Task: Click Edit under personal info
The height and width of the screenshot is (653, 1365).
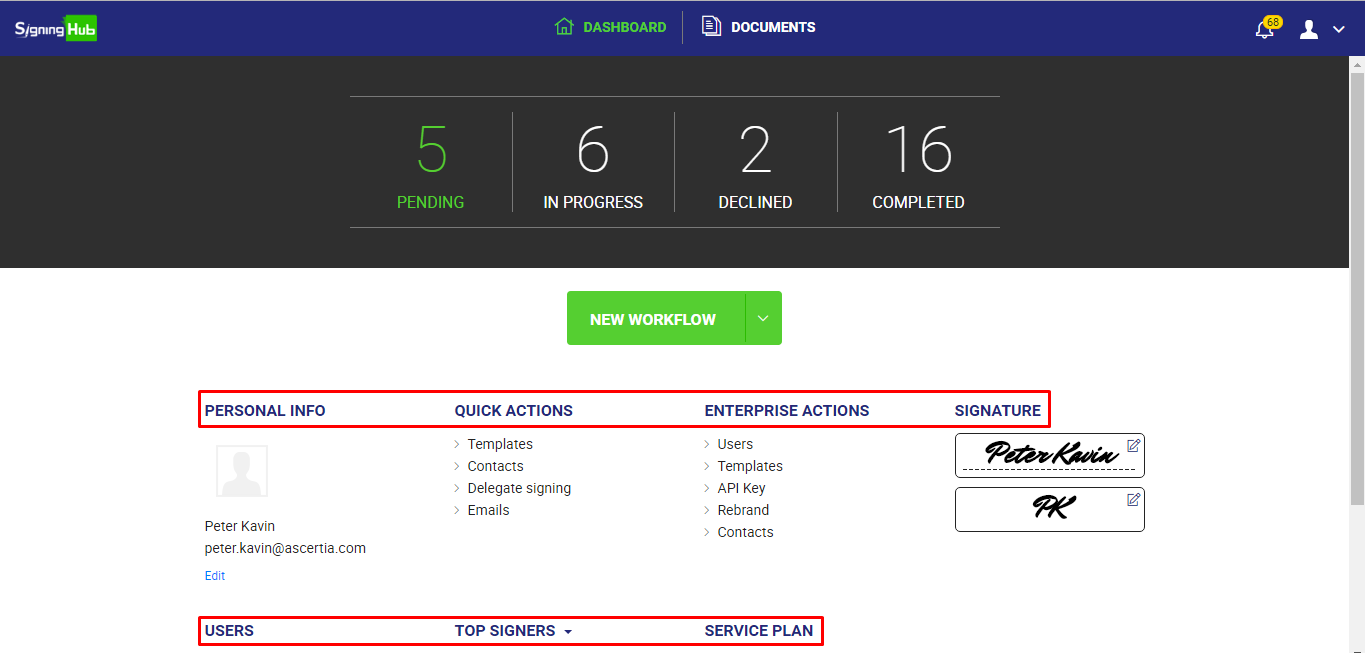Action: pos(215,576)
